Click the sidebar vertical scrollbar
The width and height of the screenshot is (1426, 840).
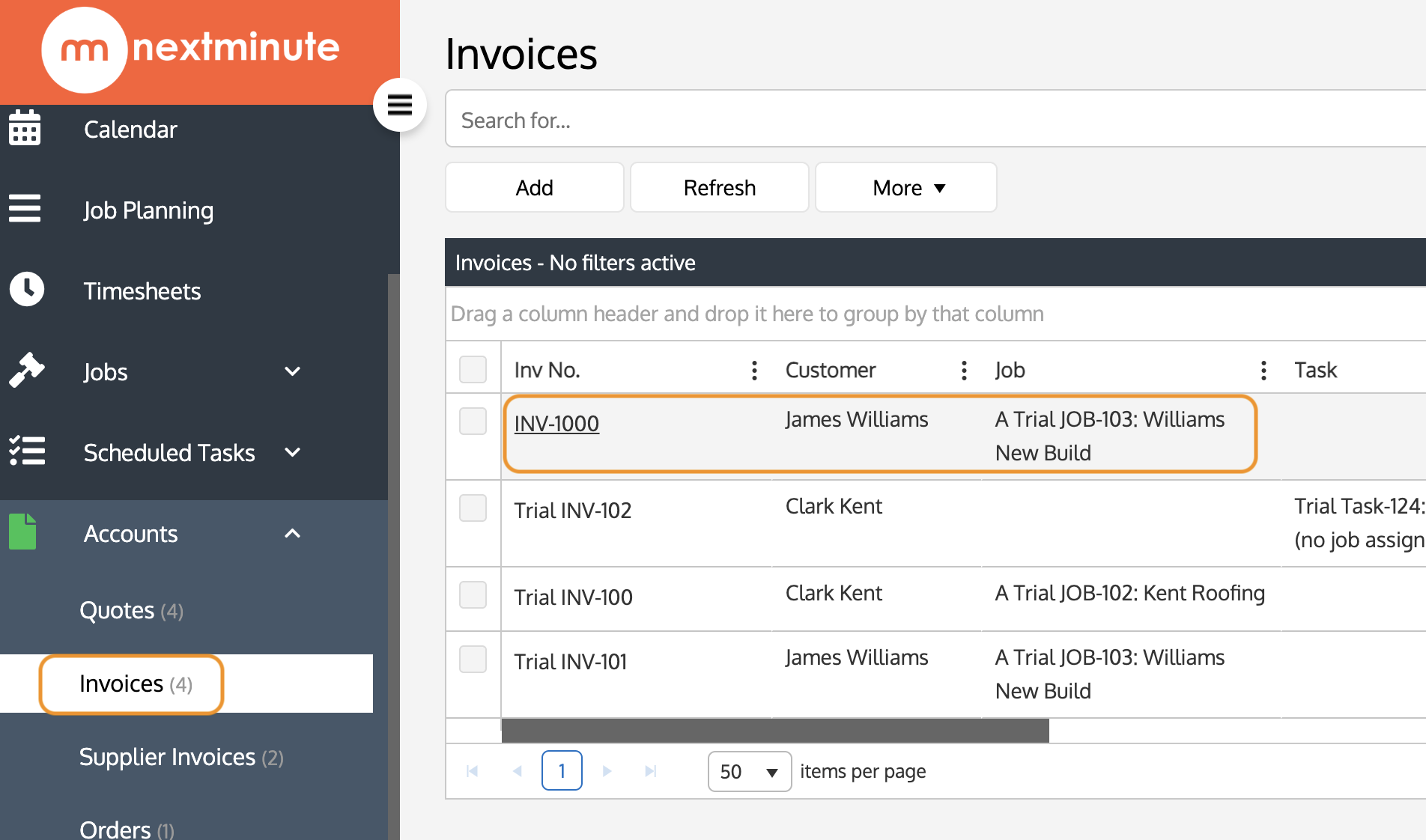click(x=394, y=556)
